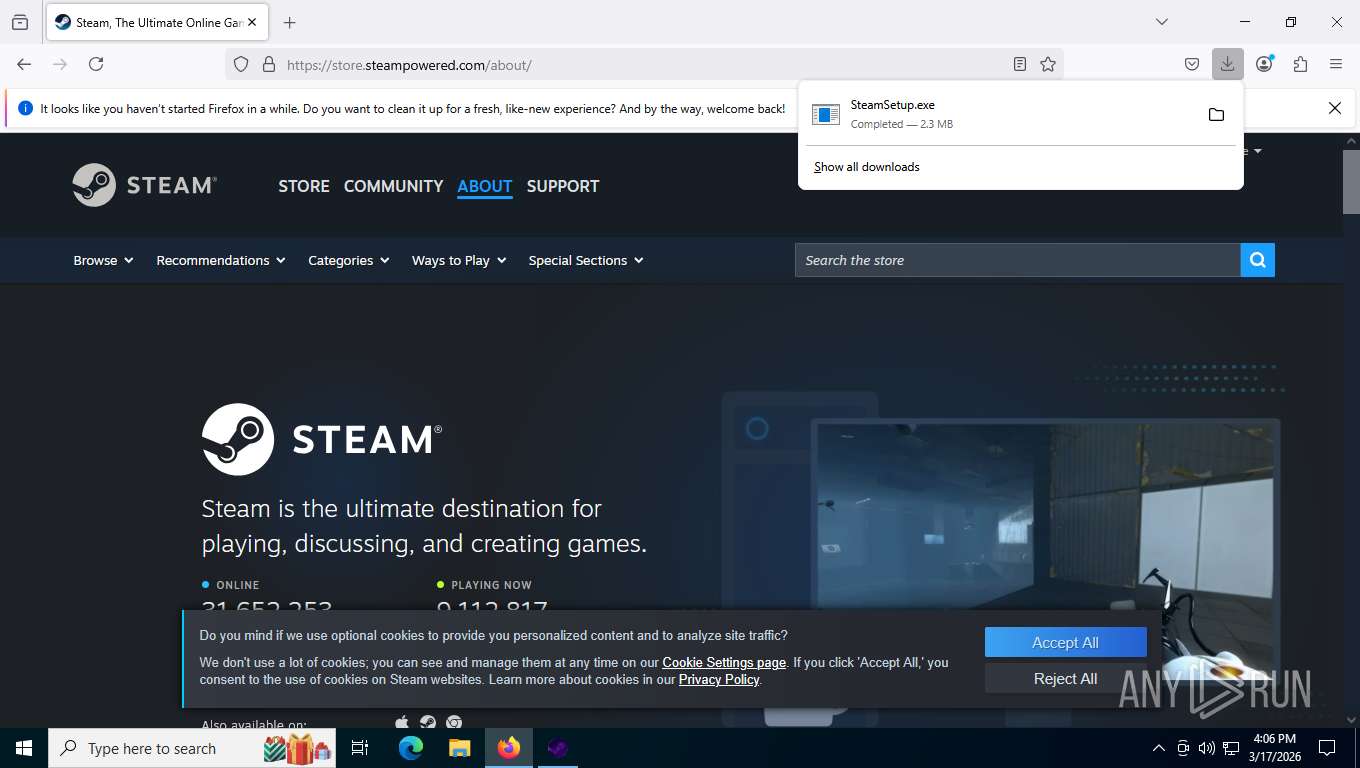The width and height of the screenshot is (1360, 768).
Task: Open Windows Start menu
Action: point(23,748)
